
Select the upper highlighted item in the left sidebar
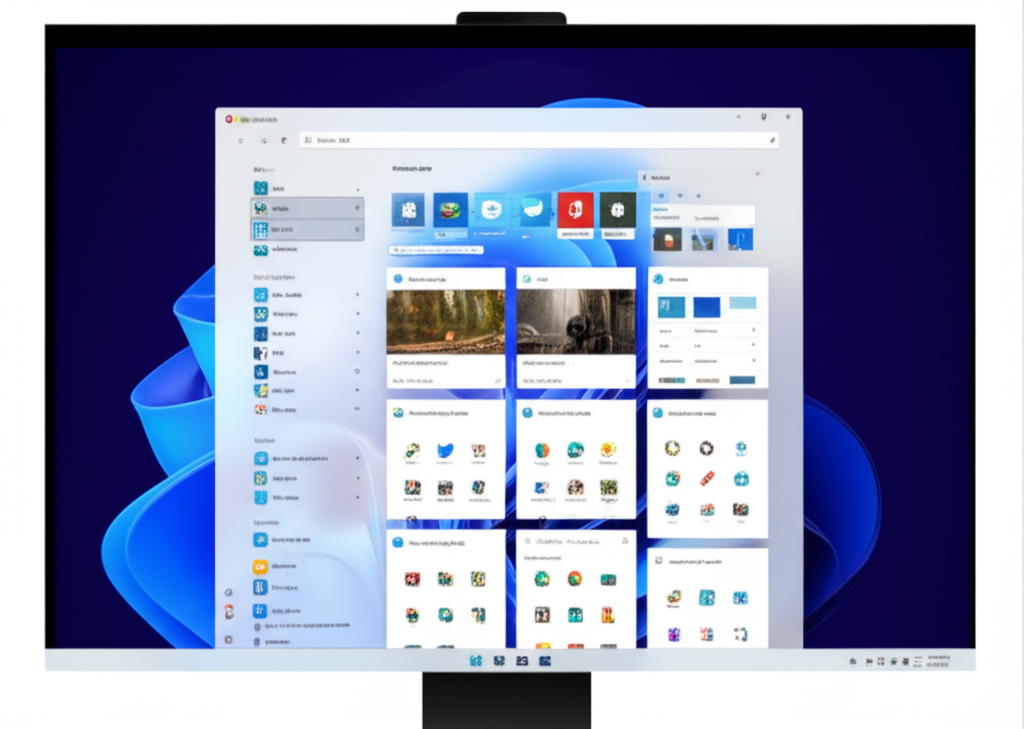point(306,208)
